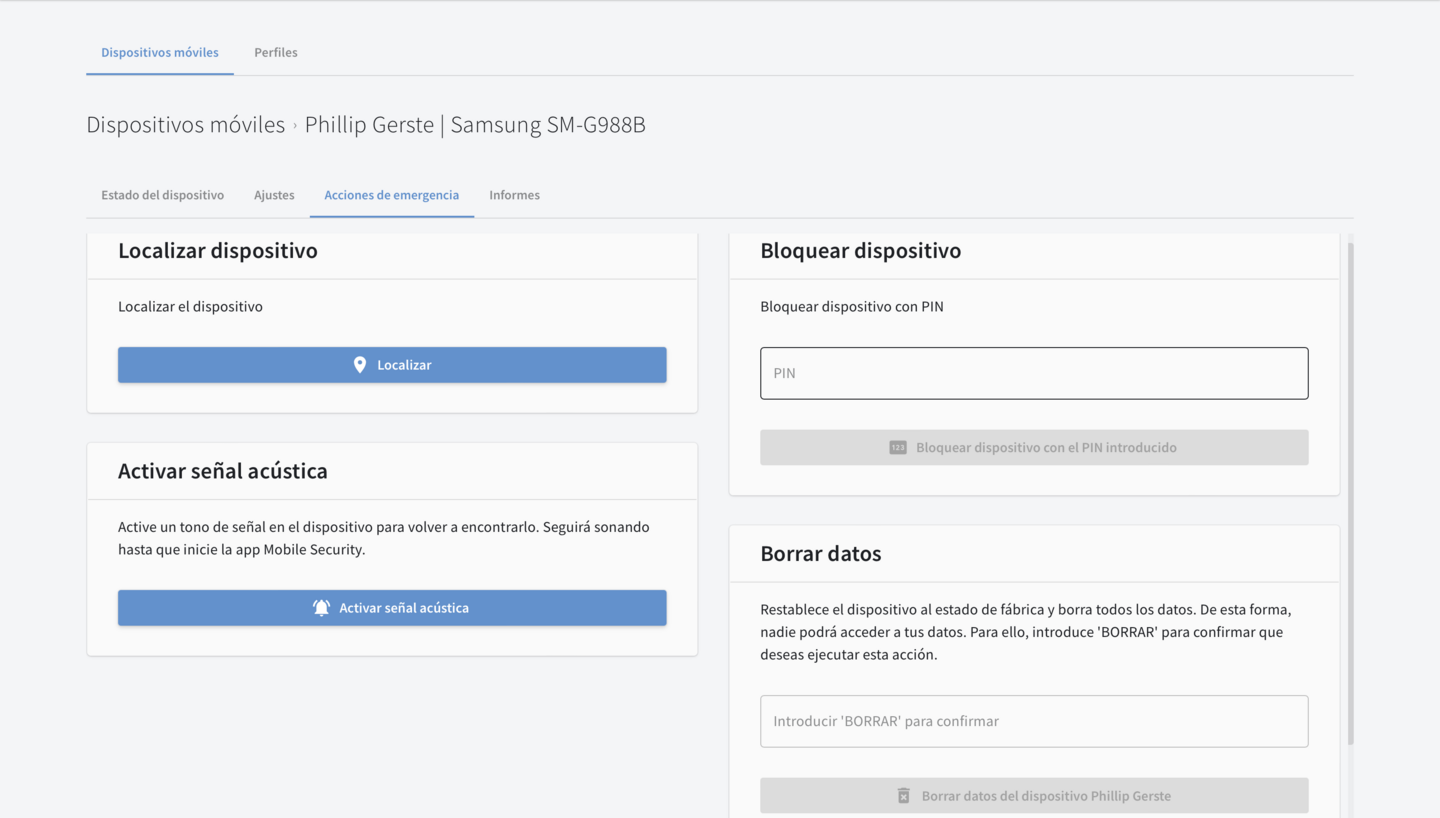The height and width of the screenshot is (818, 1440).
Task: Click the vertical scrollbar on the right
Action: 1350,490
